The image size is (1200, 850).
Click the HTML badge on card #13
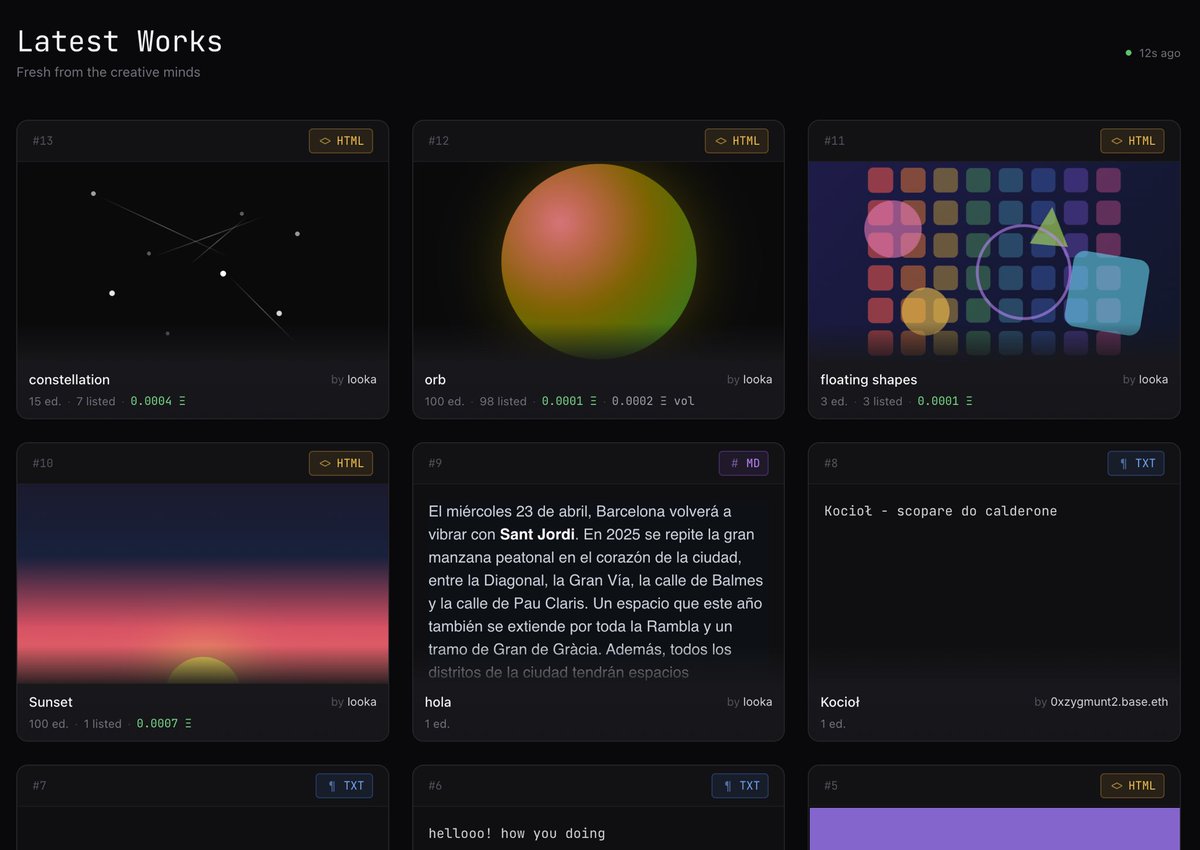[341, 141]
